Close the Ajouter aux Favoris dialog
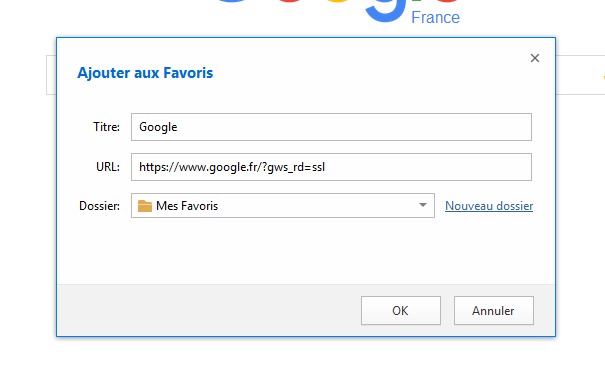The image size is (605, 388). (534, 58)
